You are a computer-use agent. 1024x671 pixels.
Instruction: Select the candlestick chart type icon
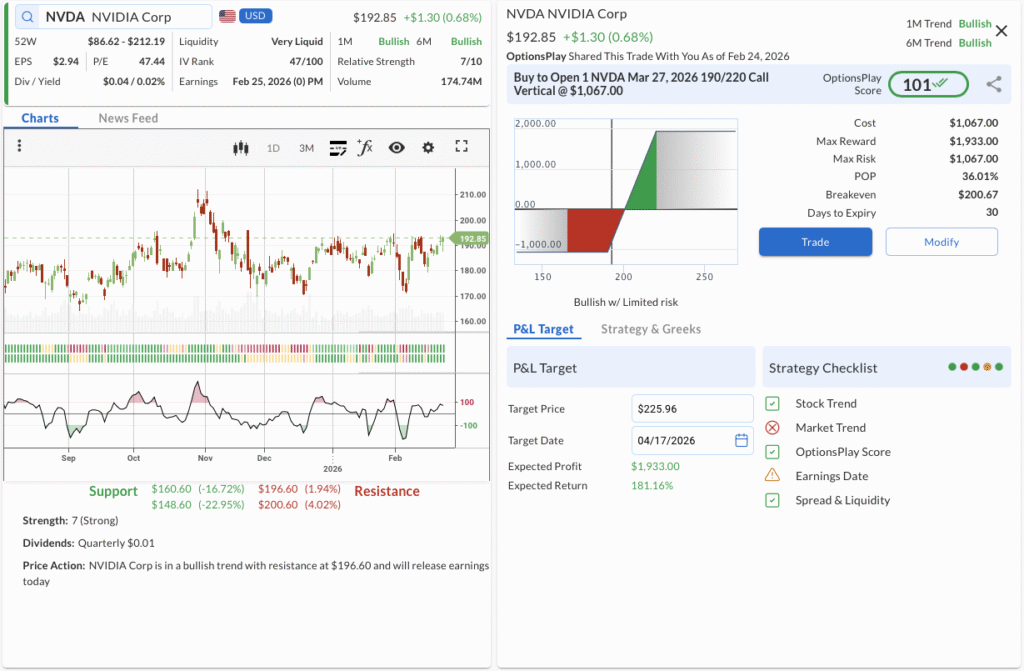tap(240, 148)
